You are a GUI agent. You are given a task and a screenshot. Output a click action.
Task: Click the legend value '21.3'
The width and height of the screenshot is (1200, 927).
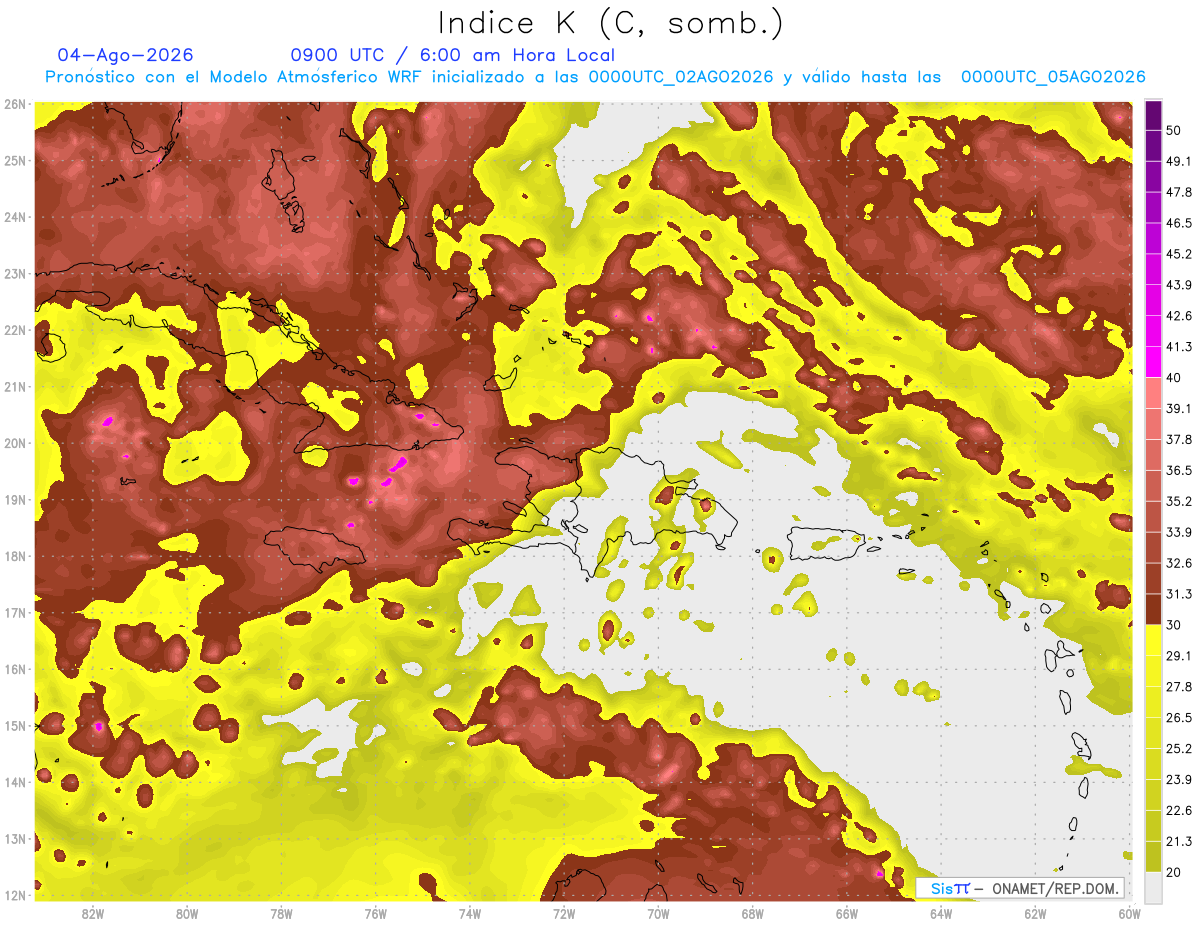coord(1178,842)
